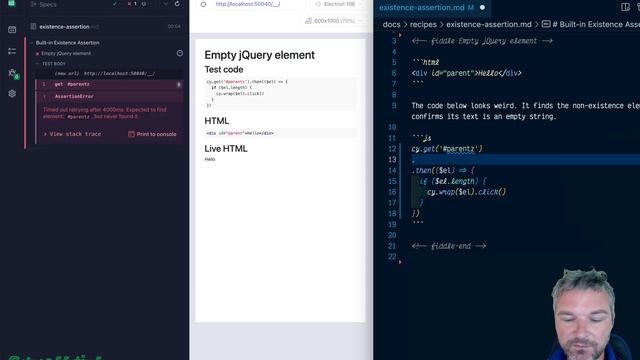Click the fold arrow at line 3
Image resolution: width=640 pixels, height=360 pixels.
pyautogui.click(x=400, y=36)
